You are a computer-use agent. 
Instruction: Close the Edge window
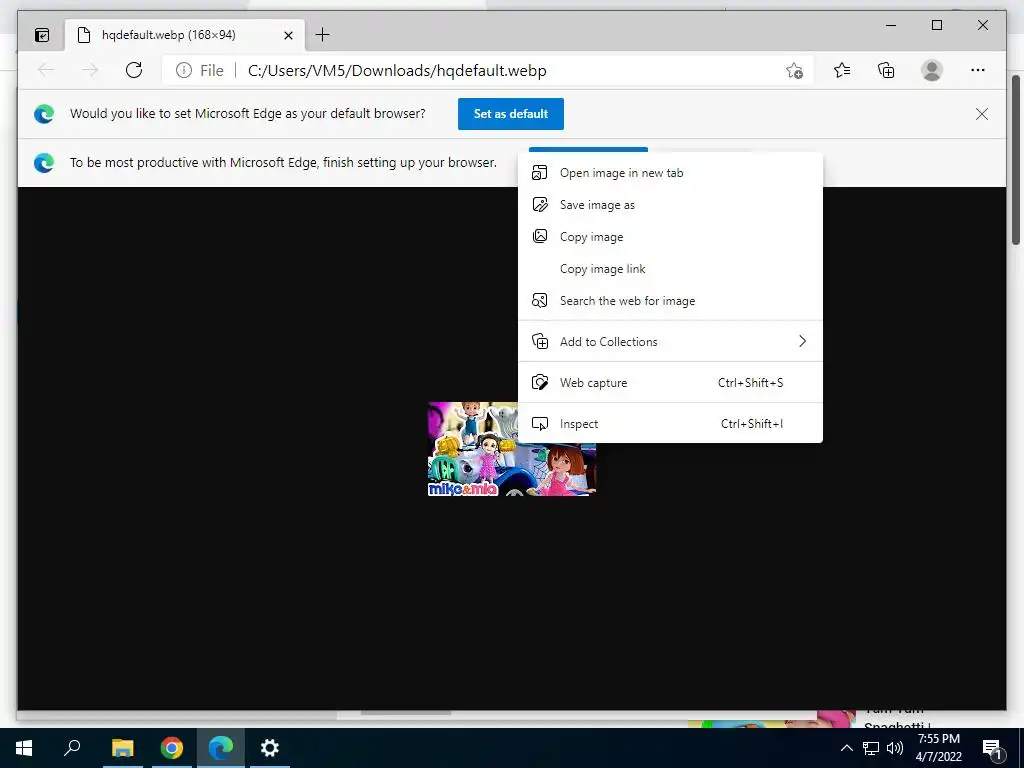pyautogui.click(x=982, y=25)
